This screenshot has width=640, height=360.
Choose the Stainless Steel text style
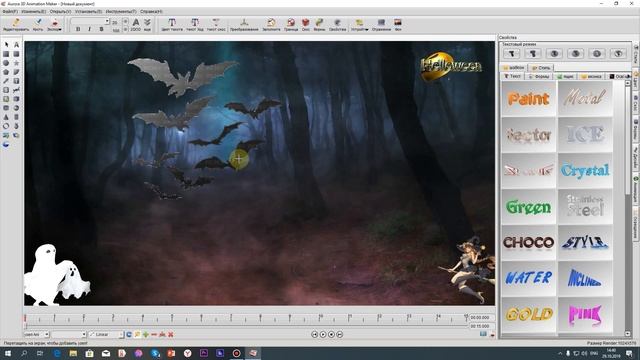[x=585, y=207]
